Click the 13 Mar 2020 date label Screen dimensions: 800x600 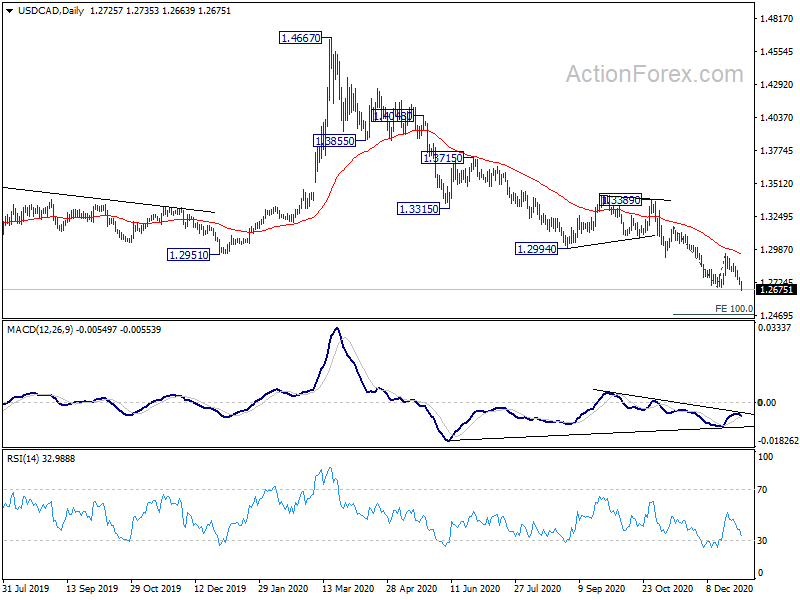(348, 588)
